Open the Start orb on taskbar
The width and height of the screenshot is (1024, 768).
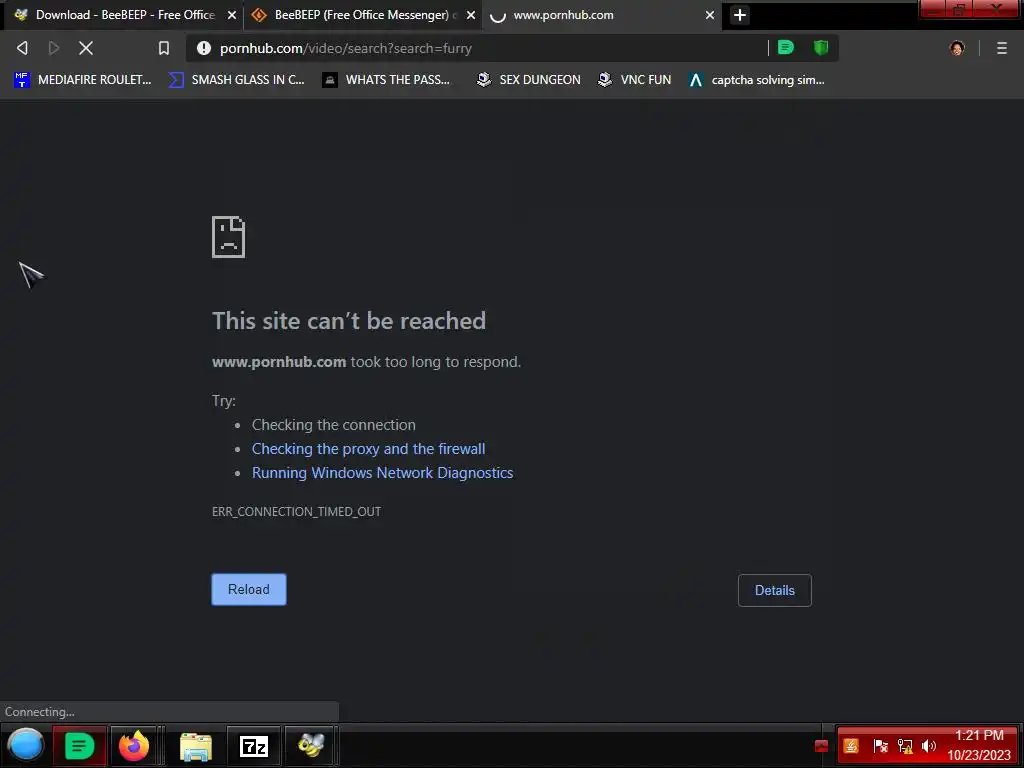(25, 745)
